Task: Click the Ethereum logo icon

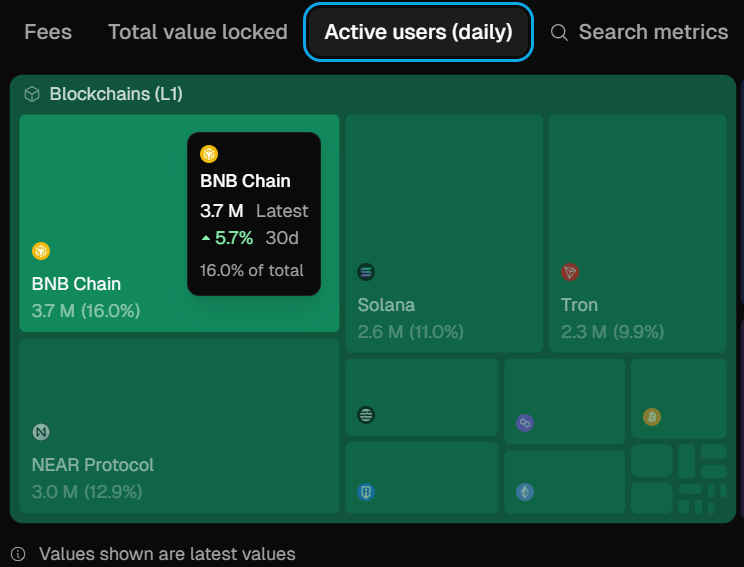Action: coord(525,492)
